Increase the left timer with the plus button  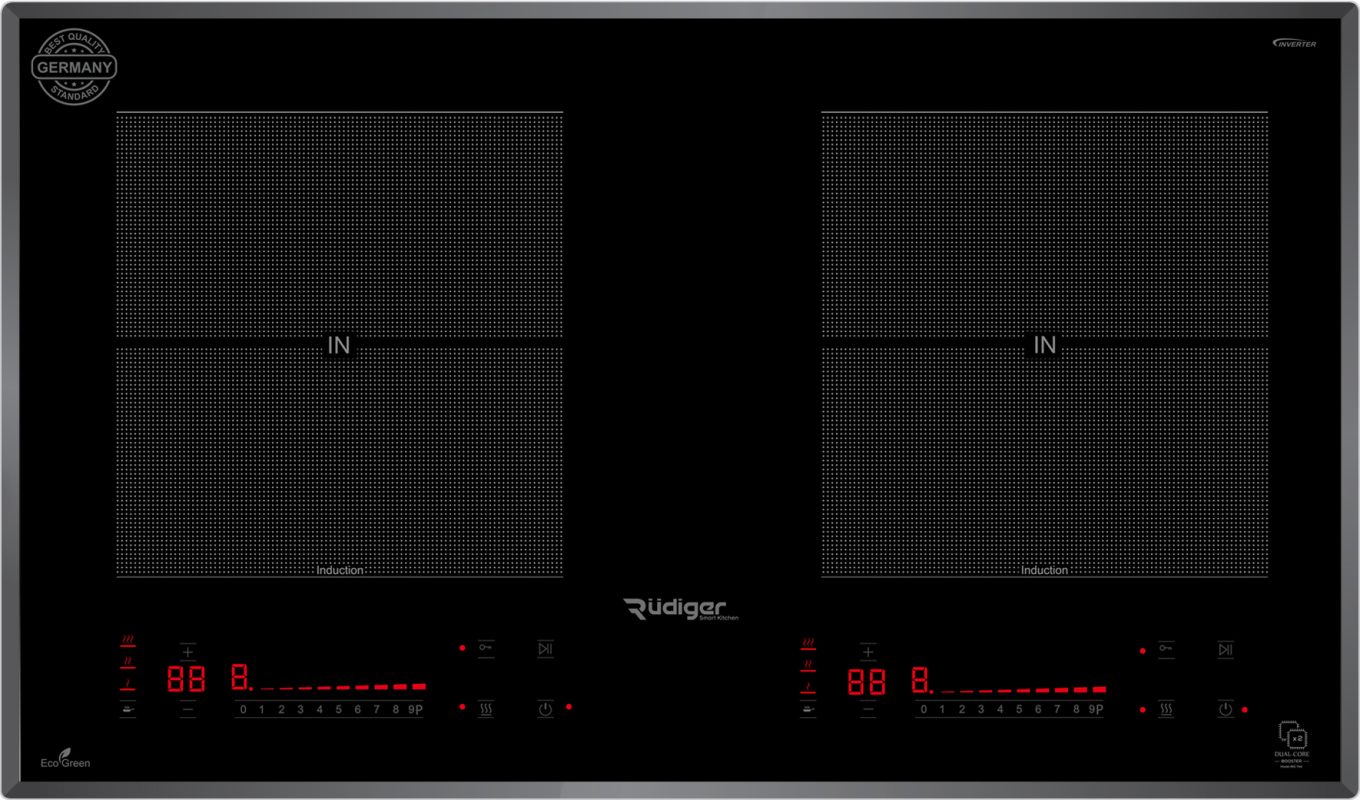[188, 651]
